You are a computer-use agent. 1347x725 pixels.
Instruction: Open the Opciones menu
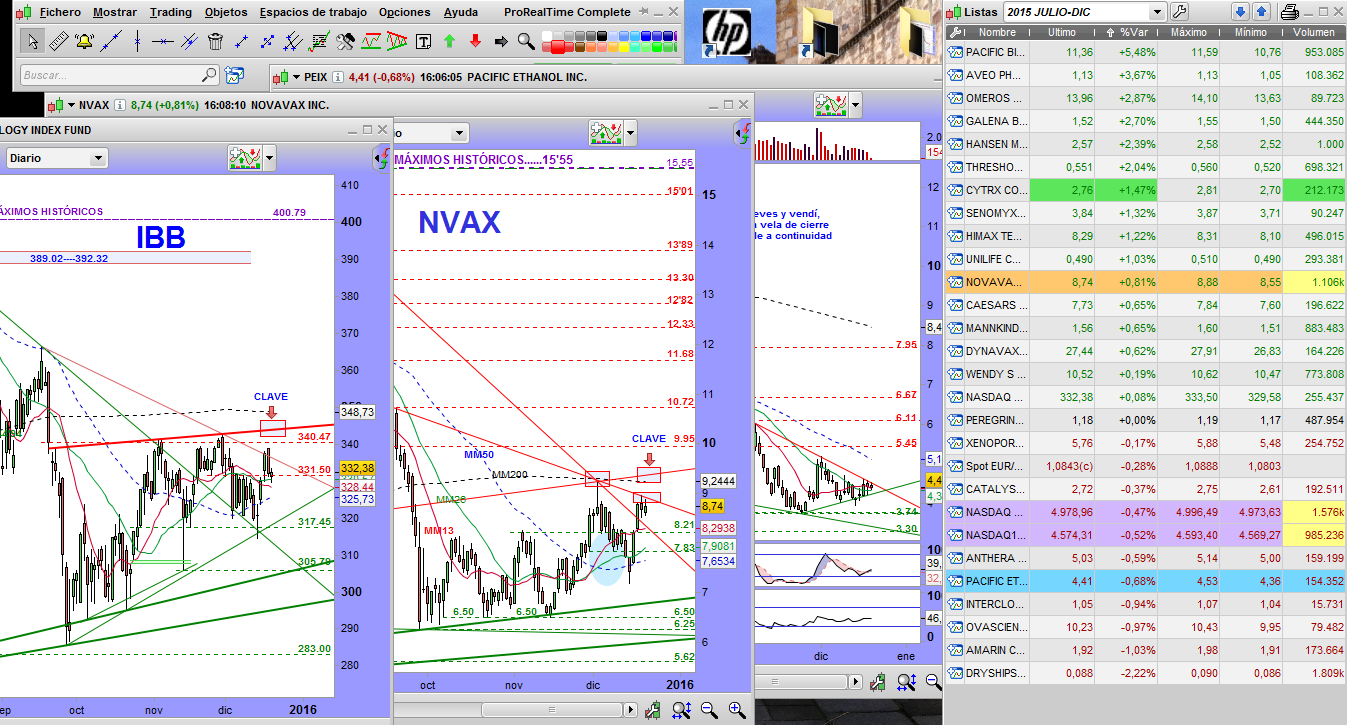[x=405, y=12]
